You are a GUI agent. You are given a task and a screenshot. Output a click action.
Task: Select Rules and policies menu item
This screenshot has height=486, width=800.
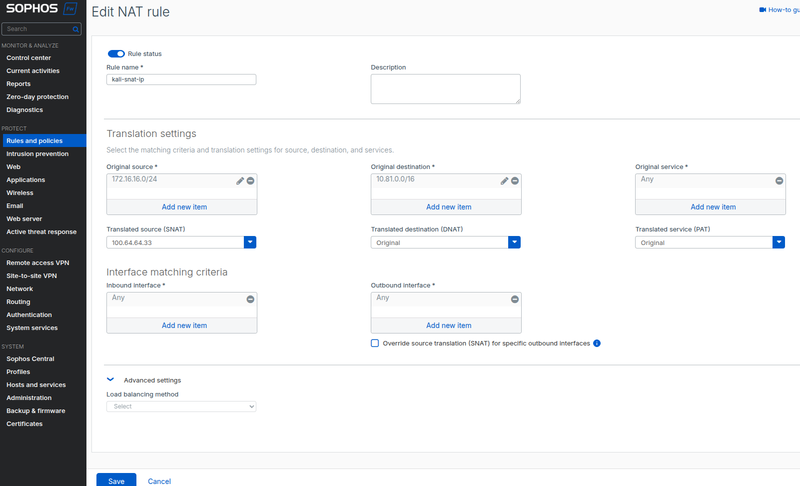[x=44, y=141]
